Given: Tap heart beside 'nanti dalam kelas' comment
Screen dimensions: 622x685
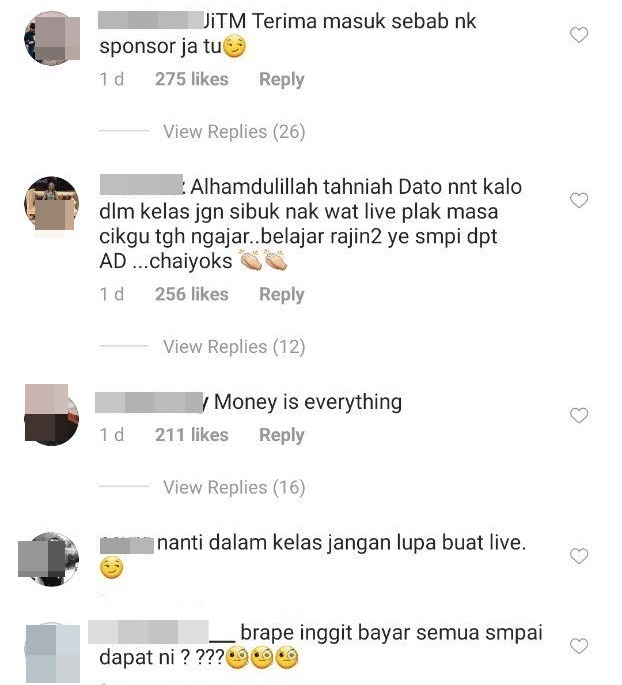Looking at the screenshot, I should [579, 556].
